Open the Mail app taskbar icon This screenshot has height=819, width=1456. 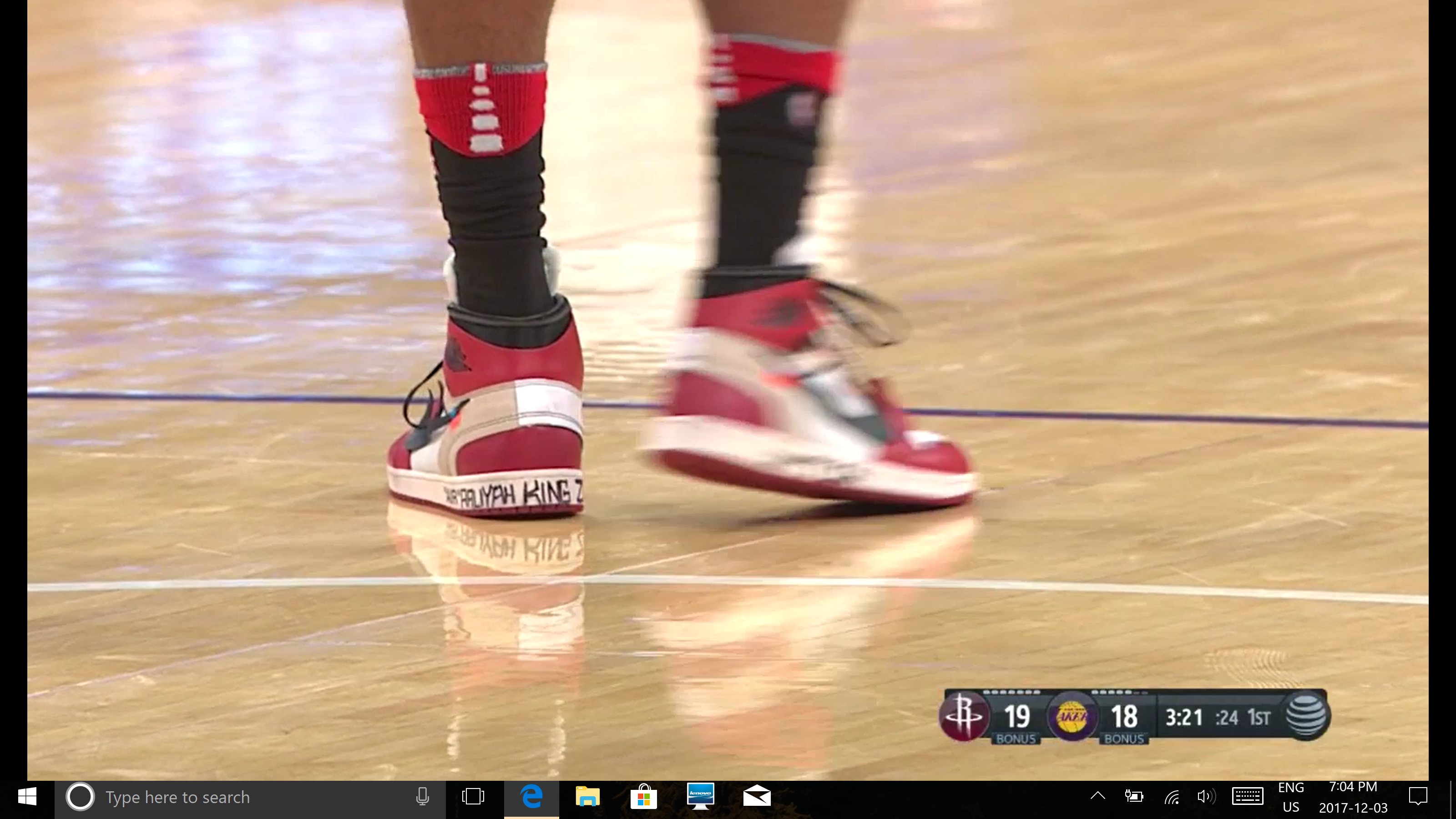[x=757, y=797]
